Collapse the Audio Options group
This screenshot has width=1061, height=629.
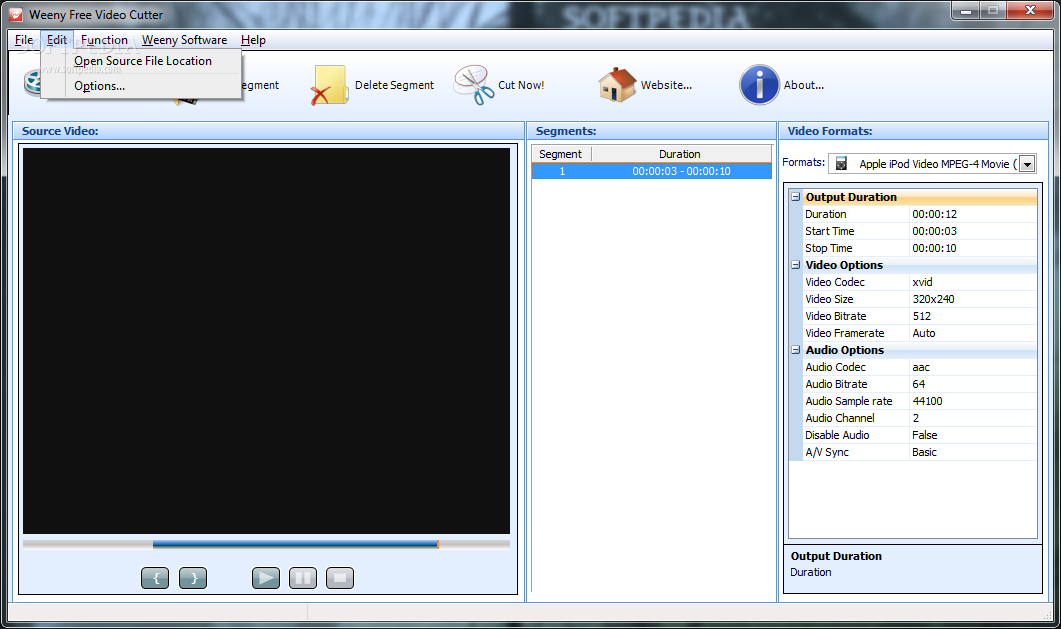tap(796, 350)
